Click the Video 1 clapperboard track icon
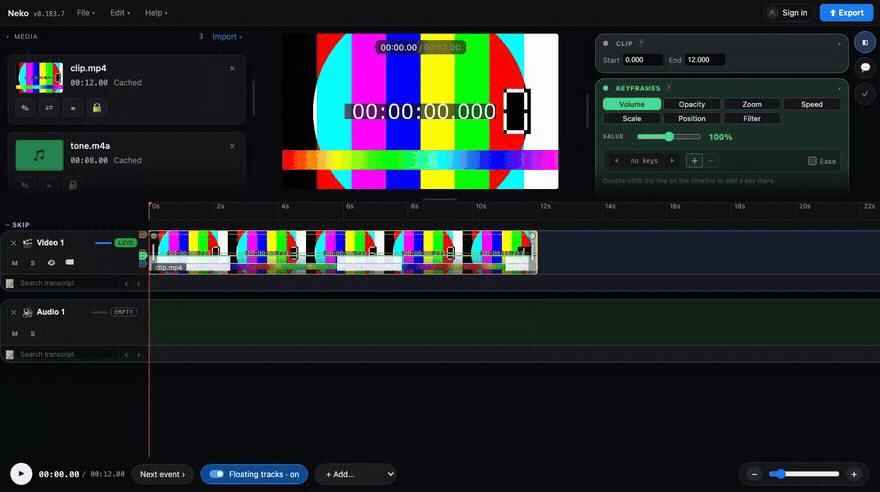880x492 pixels. click(27, 243)
